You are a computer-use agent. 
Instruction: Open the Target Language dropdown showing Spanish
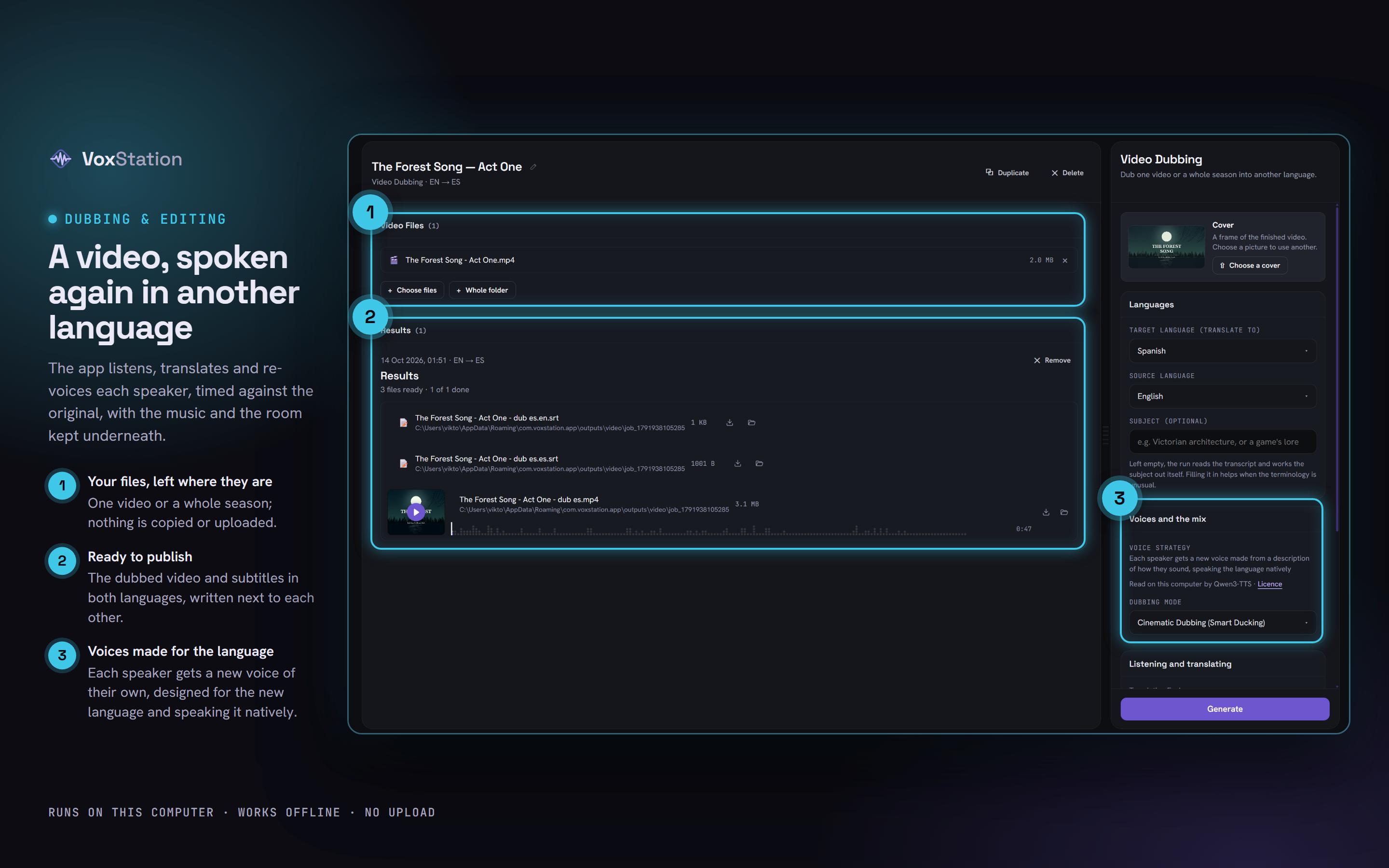point(1222,351)
